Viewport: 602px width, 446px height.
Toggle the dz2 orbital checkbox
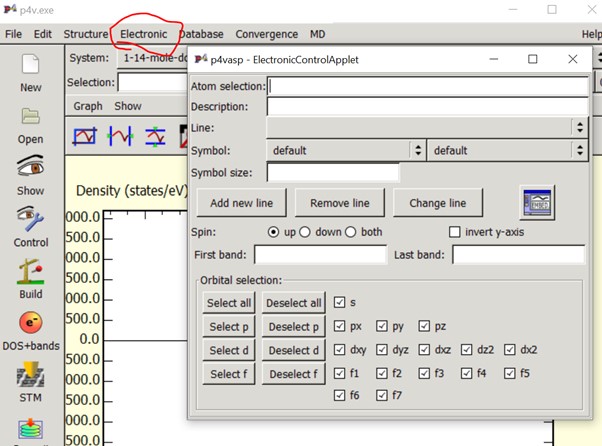click(466, 350)
